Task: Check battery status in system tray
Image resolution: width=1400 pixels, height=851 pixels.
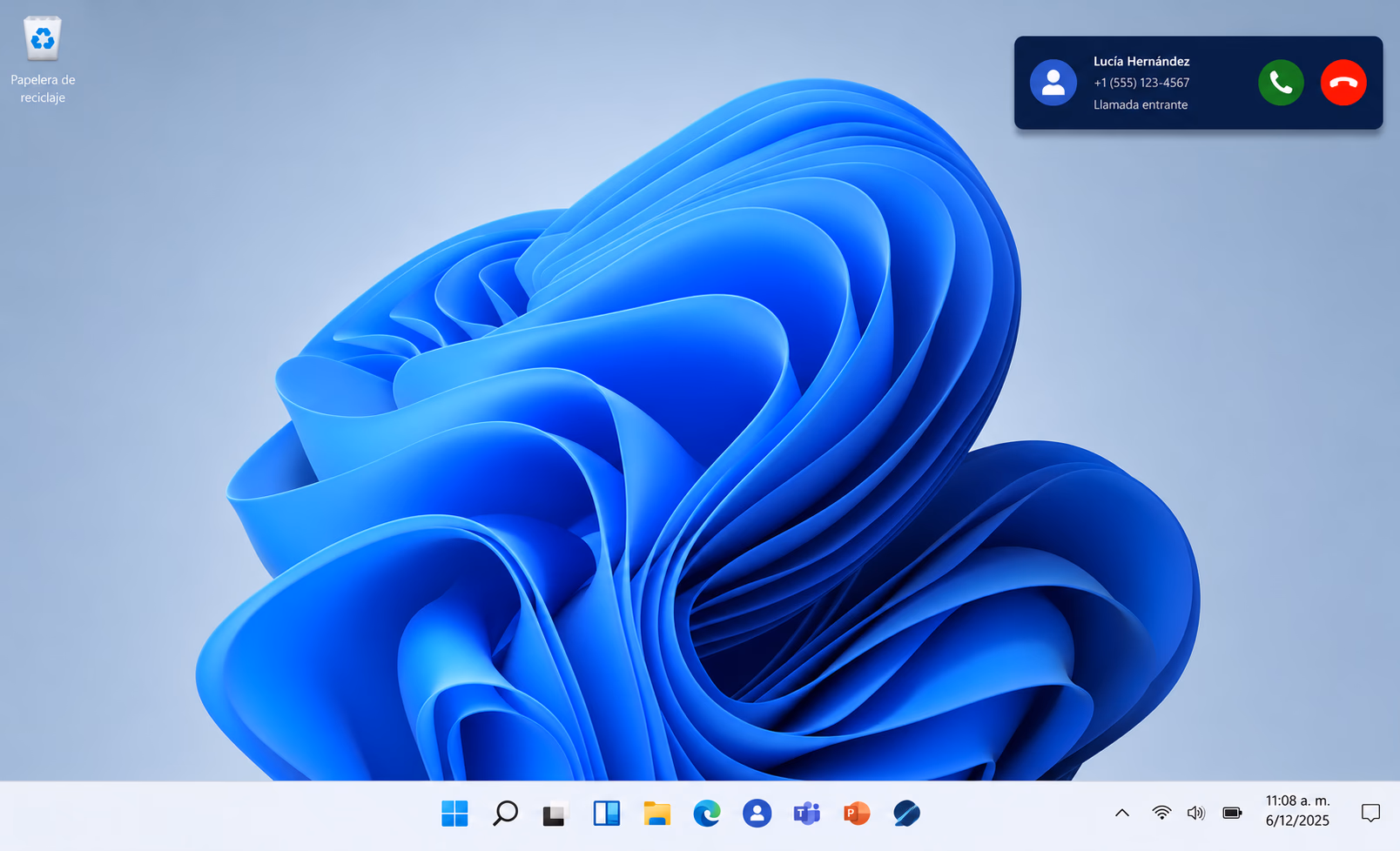Action: click(x=1232, y=814)
